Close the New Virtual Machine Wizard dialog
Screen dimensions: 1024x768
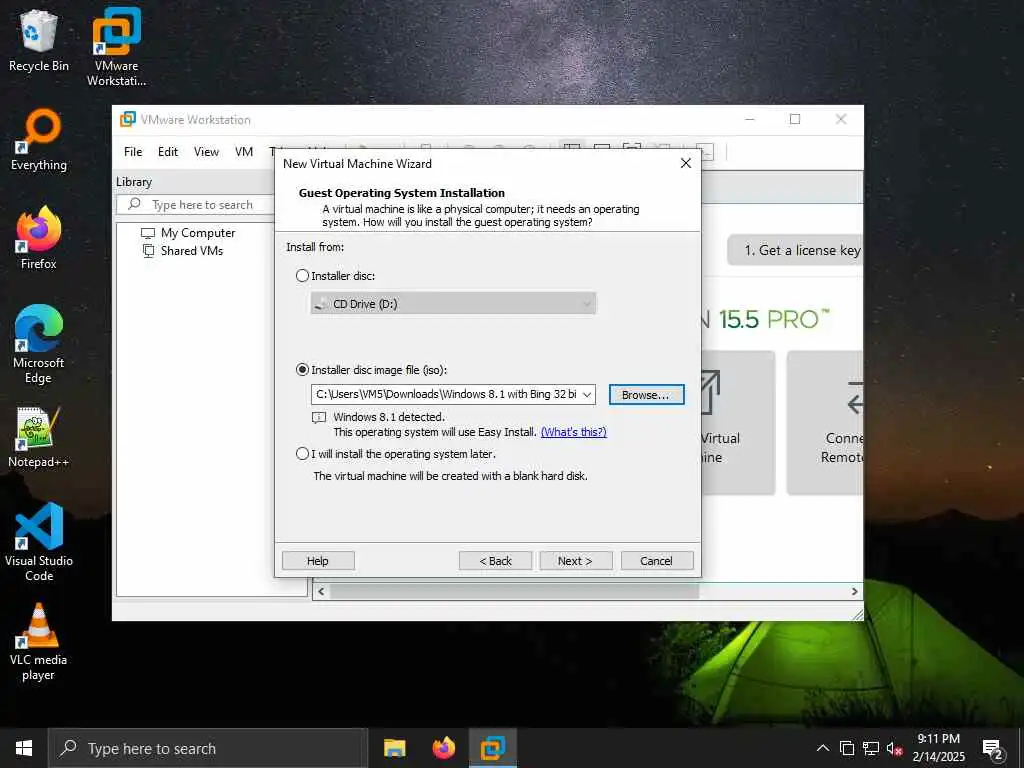click(x=686, y=163)
